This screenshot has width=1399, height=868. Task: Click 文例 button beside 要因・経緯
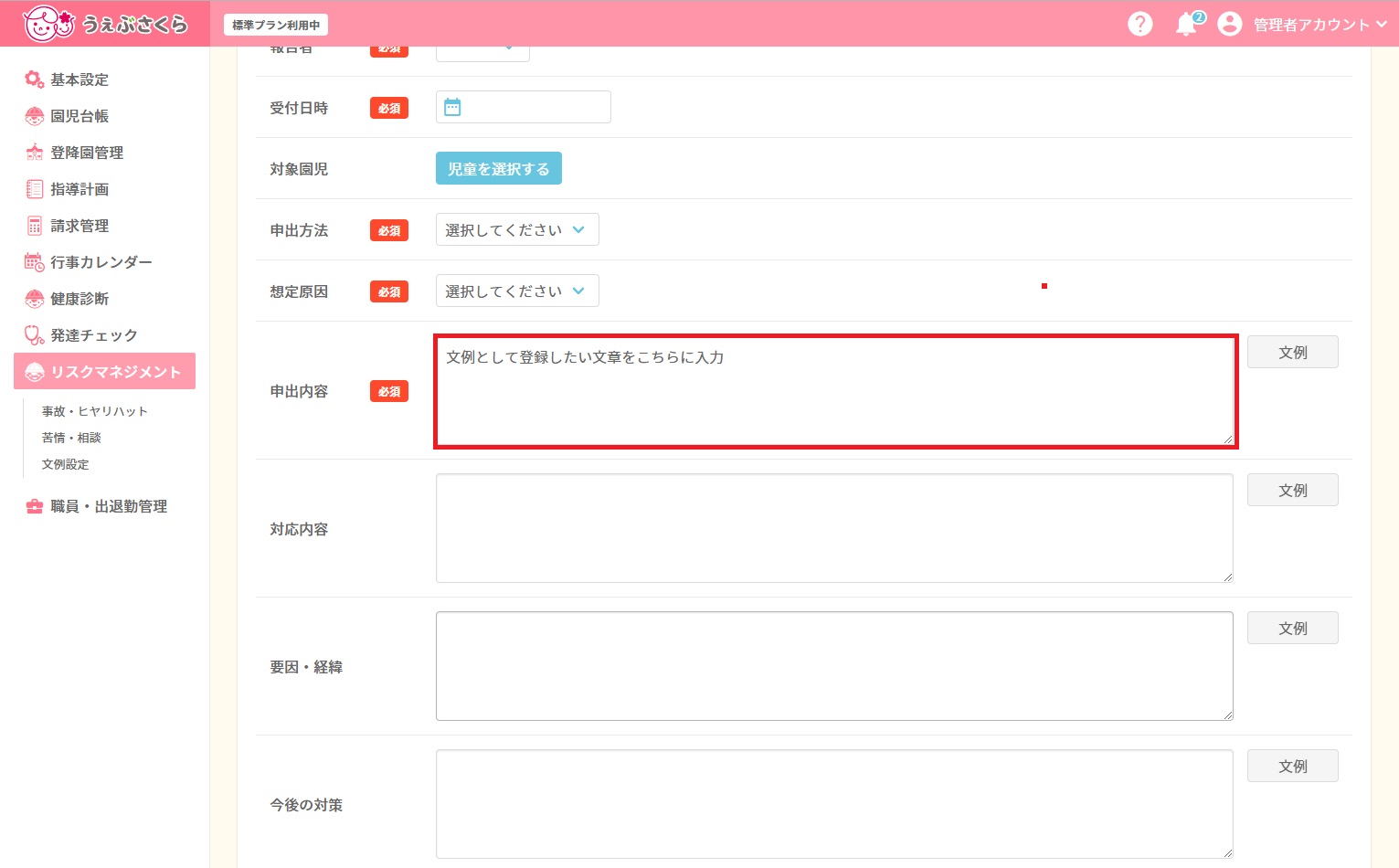[x=1292, y=628]
